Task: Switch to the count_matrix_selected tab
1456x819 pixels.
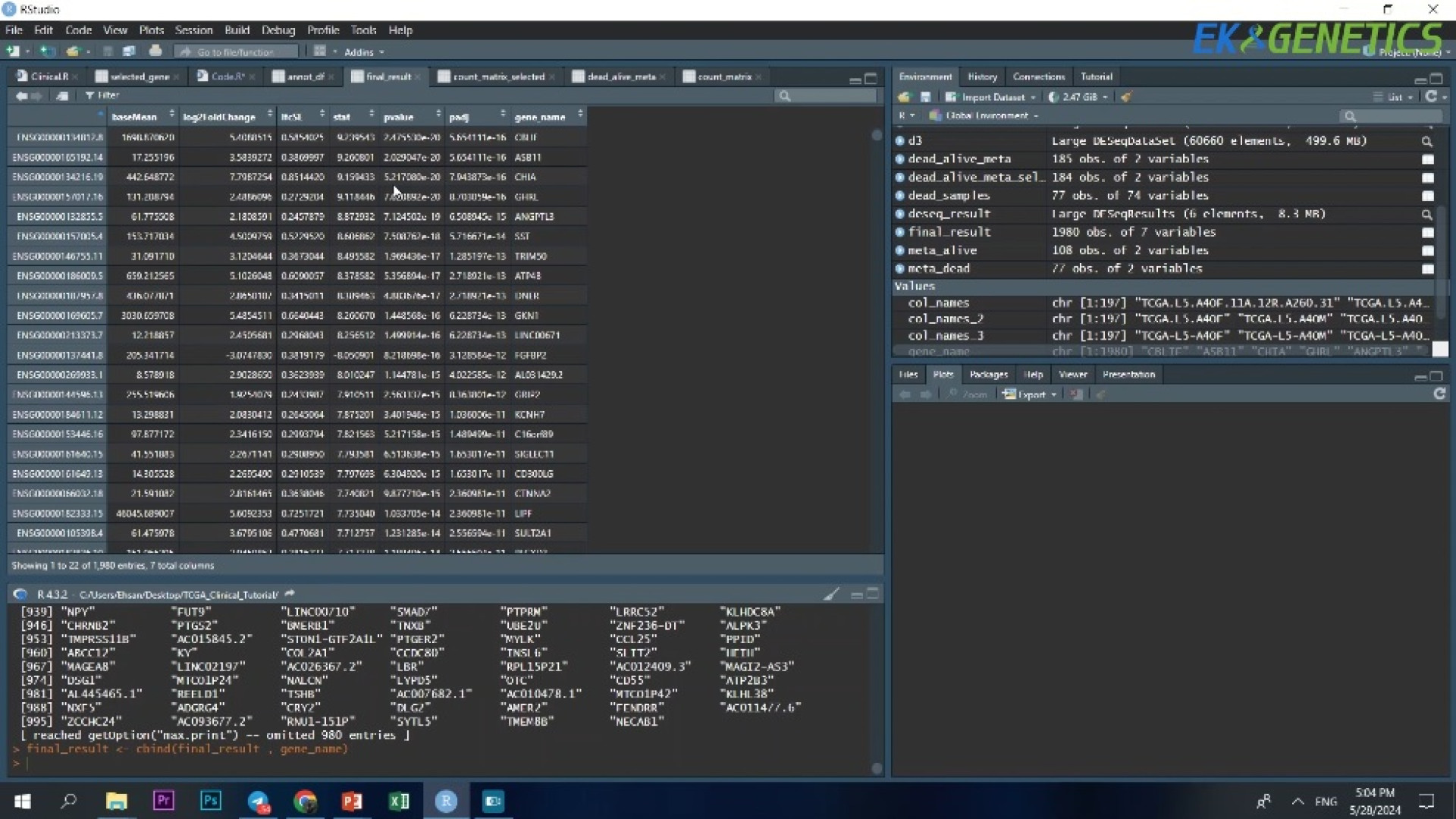Action: pos(496,77)
